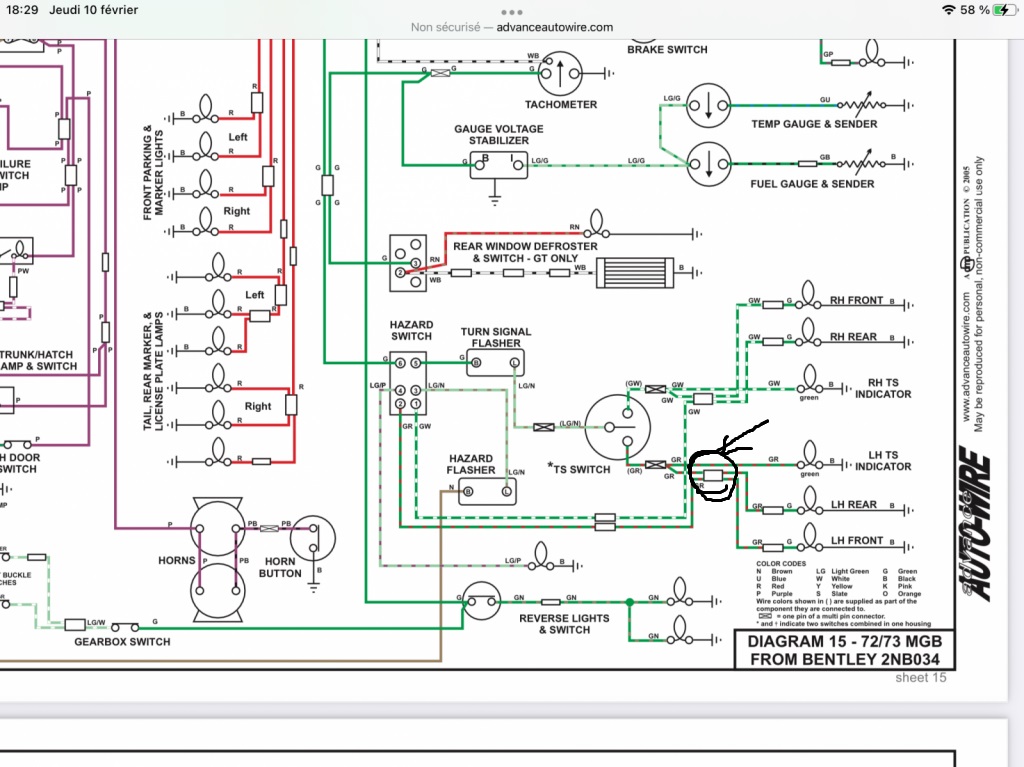1024x767 pixels.
Task: Tap the "TACHOMETER" label
Action: click(561, 105)
